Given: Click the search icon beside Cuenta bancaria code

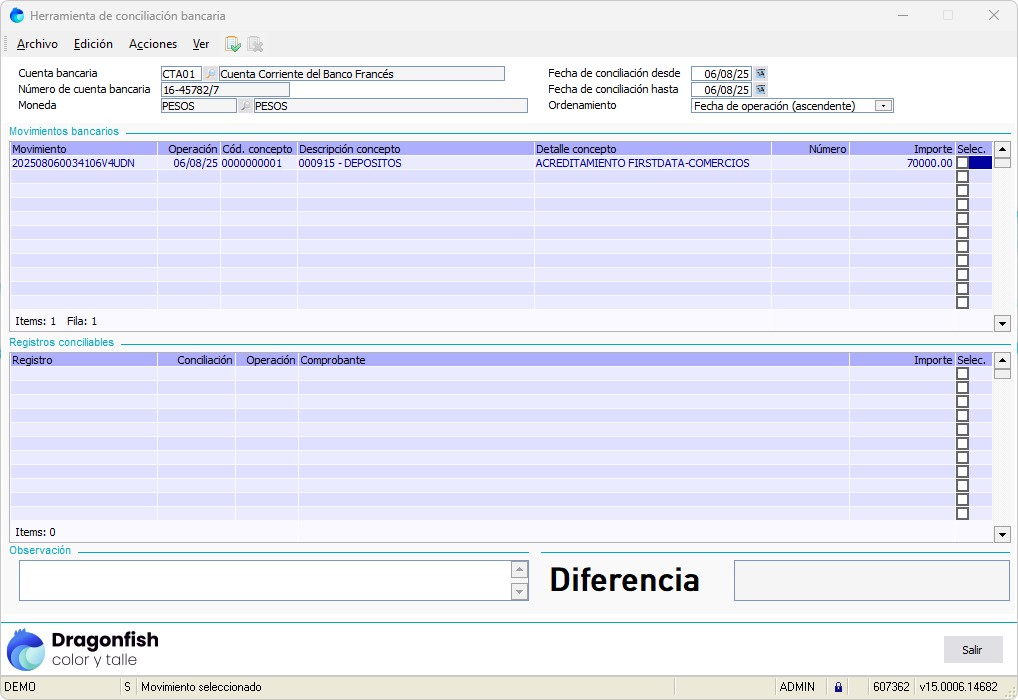Looking at the screenshot, I should (210, 74).
